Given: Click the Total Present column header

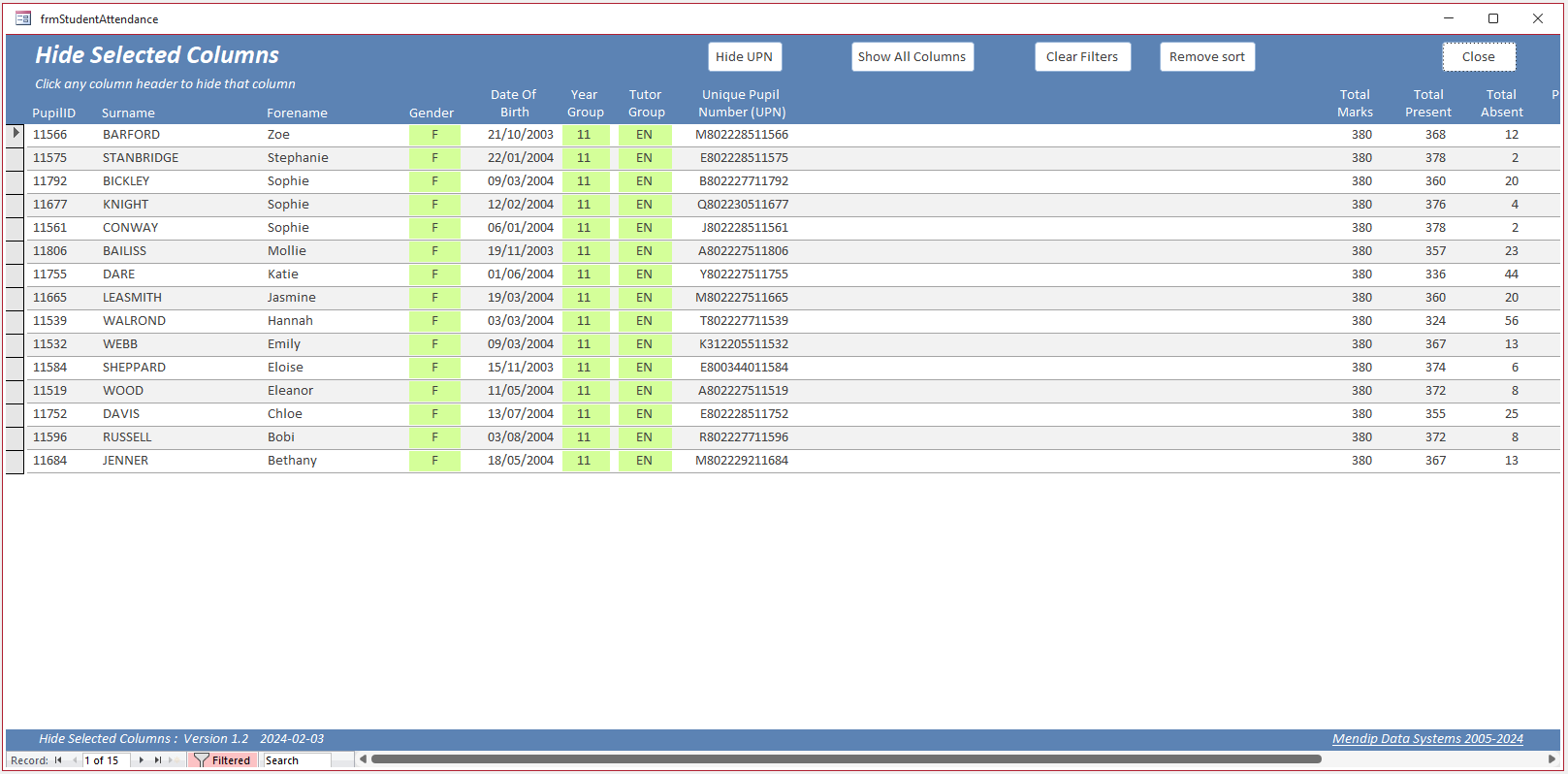Looking at the screenshot, I should [x=1428, y=104].
